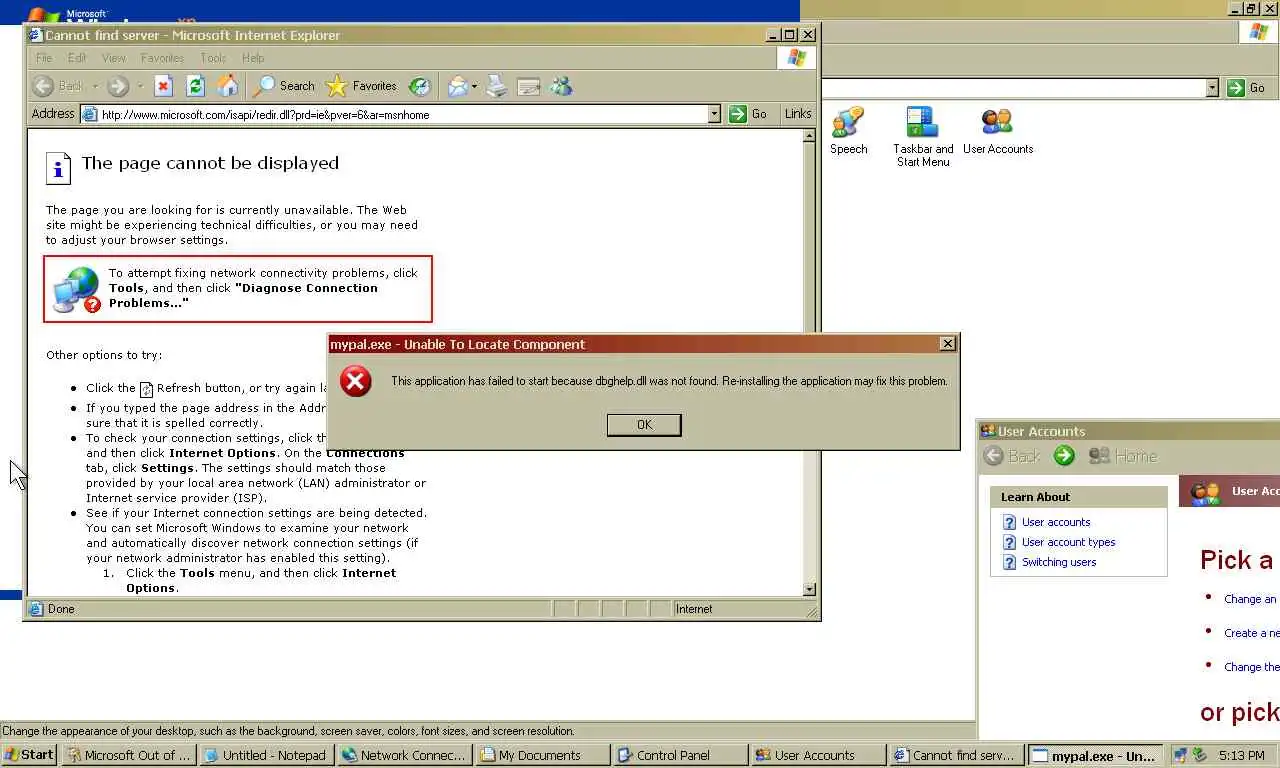
Task: Open the File menu in Internet Explorer
Action: 44,58
